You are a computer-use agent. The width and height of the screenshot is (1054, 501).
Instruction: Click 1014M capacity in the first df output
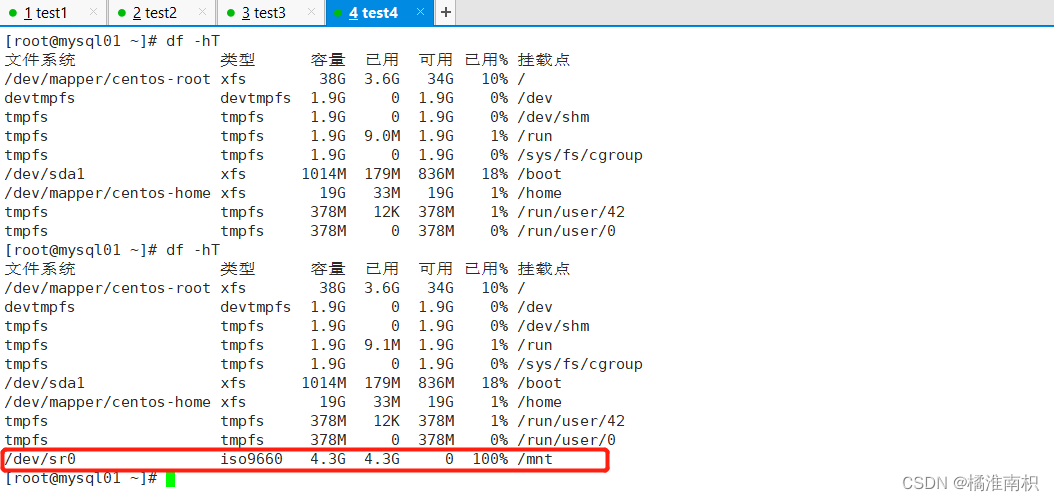[324, 174]
